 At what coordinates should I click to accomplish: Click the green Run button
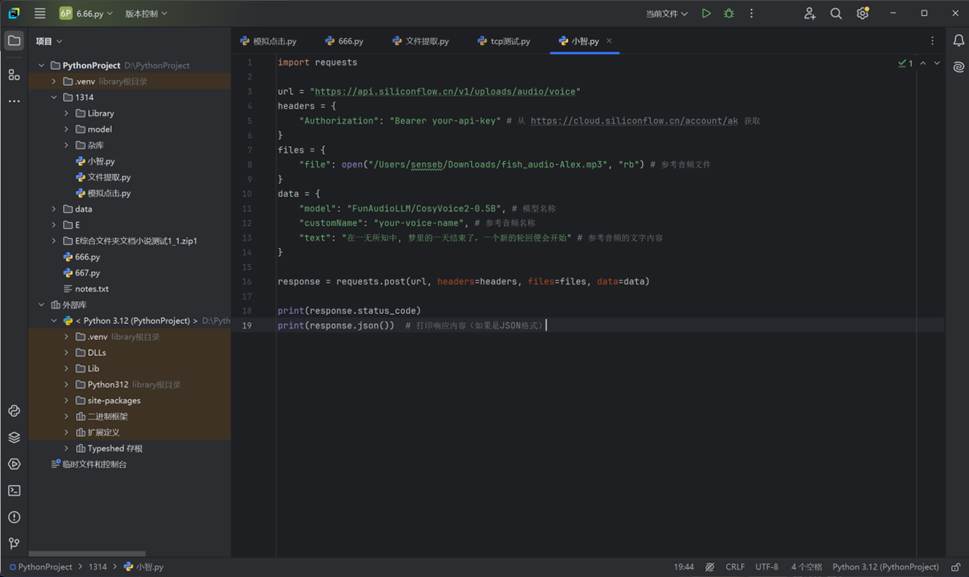(x=706, y=14)
